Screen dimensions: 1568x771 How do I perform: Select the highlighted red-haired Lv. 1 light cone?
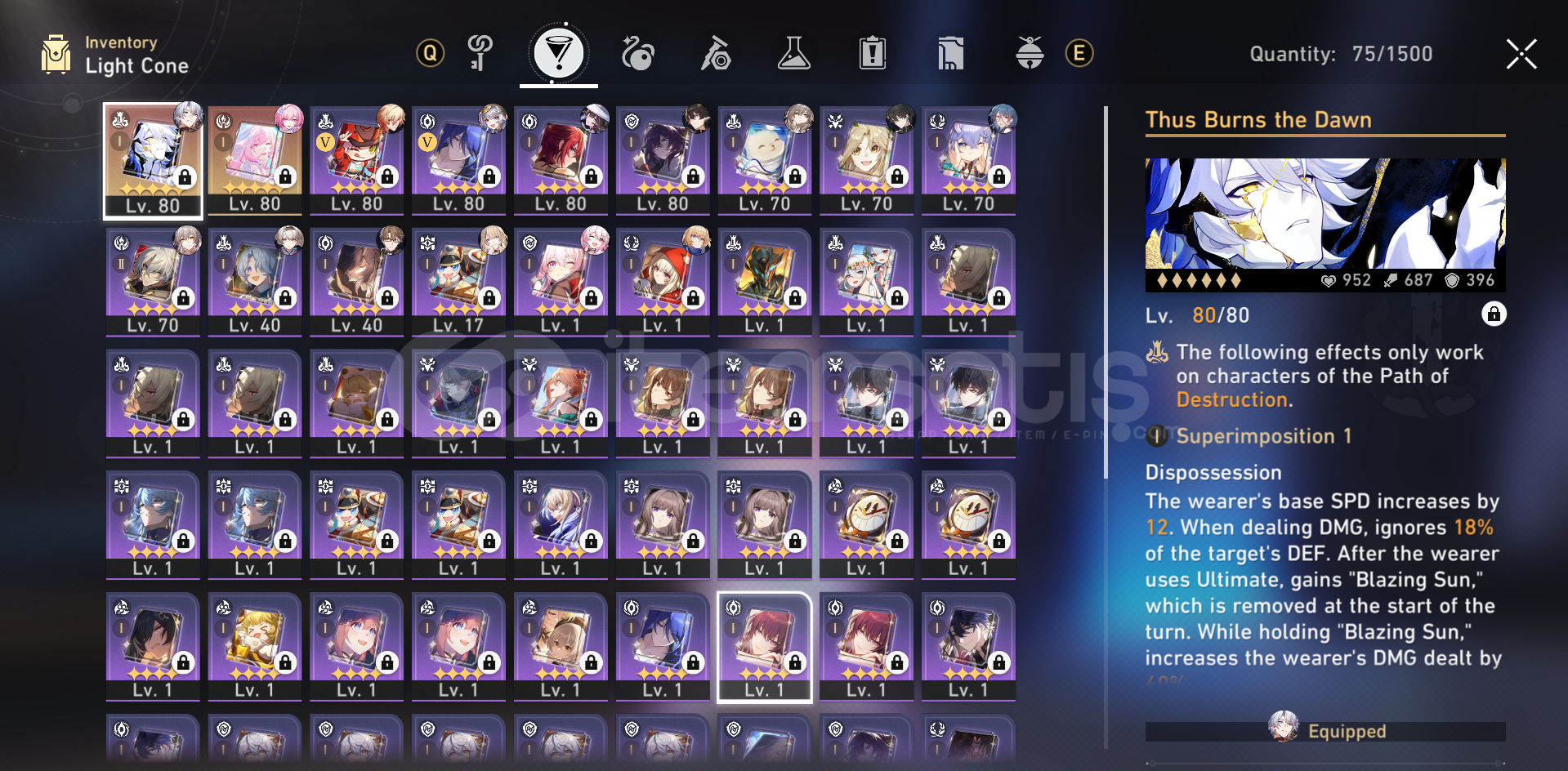pyautogui.click(x=765, y=647)
